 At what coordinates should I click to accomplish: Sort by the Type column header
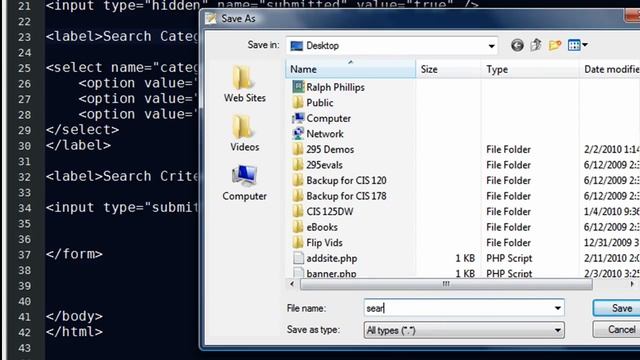[x=530, y=69]
